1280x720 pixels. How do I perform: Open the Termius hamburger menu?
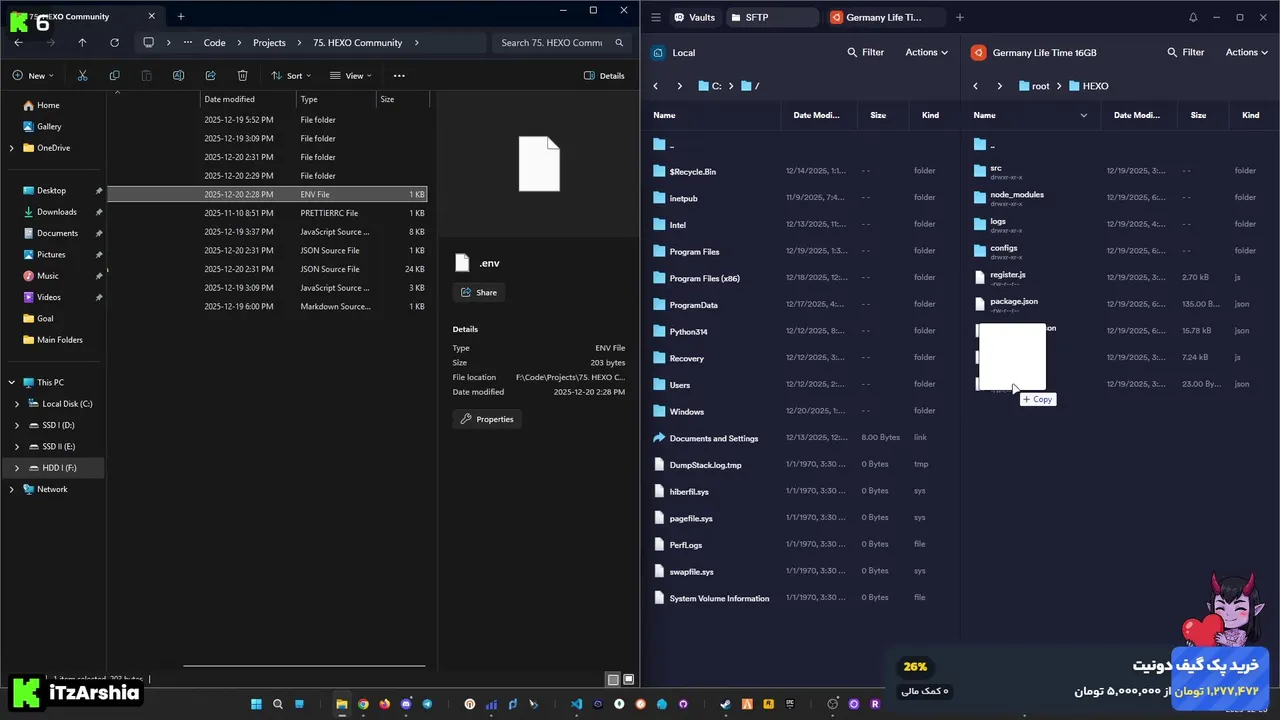pyautogui.click(x=656, y=17)
